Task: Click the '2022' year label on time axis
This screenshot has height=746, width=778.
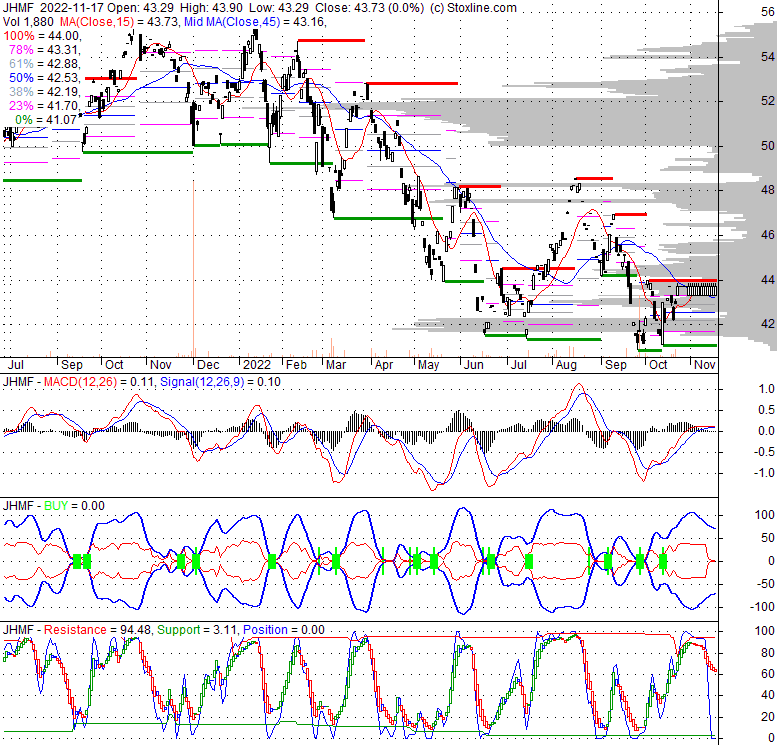Action: coord(257,365)
